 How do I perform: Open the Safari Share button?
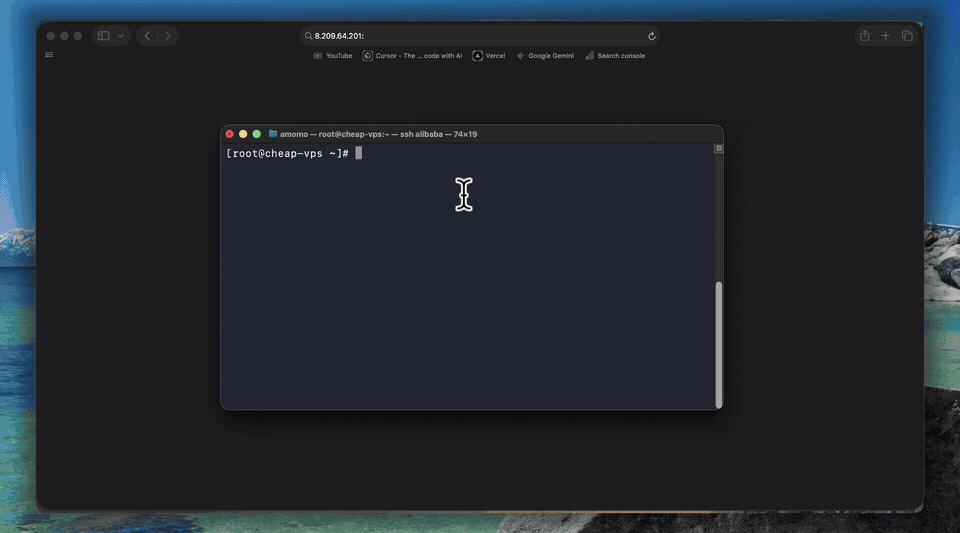864,35
